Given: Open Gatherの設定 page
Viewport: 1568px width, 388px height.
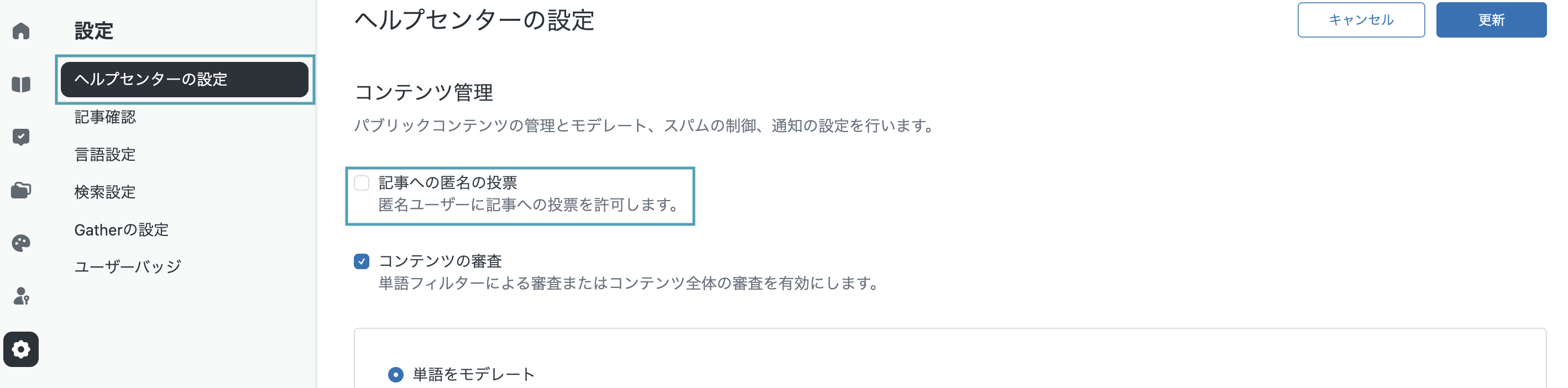Looking at the screenshot, I should (122, 230).
